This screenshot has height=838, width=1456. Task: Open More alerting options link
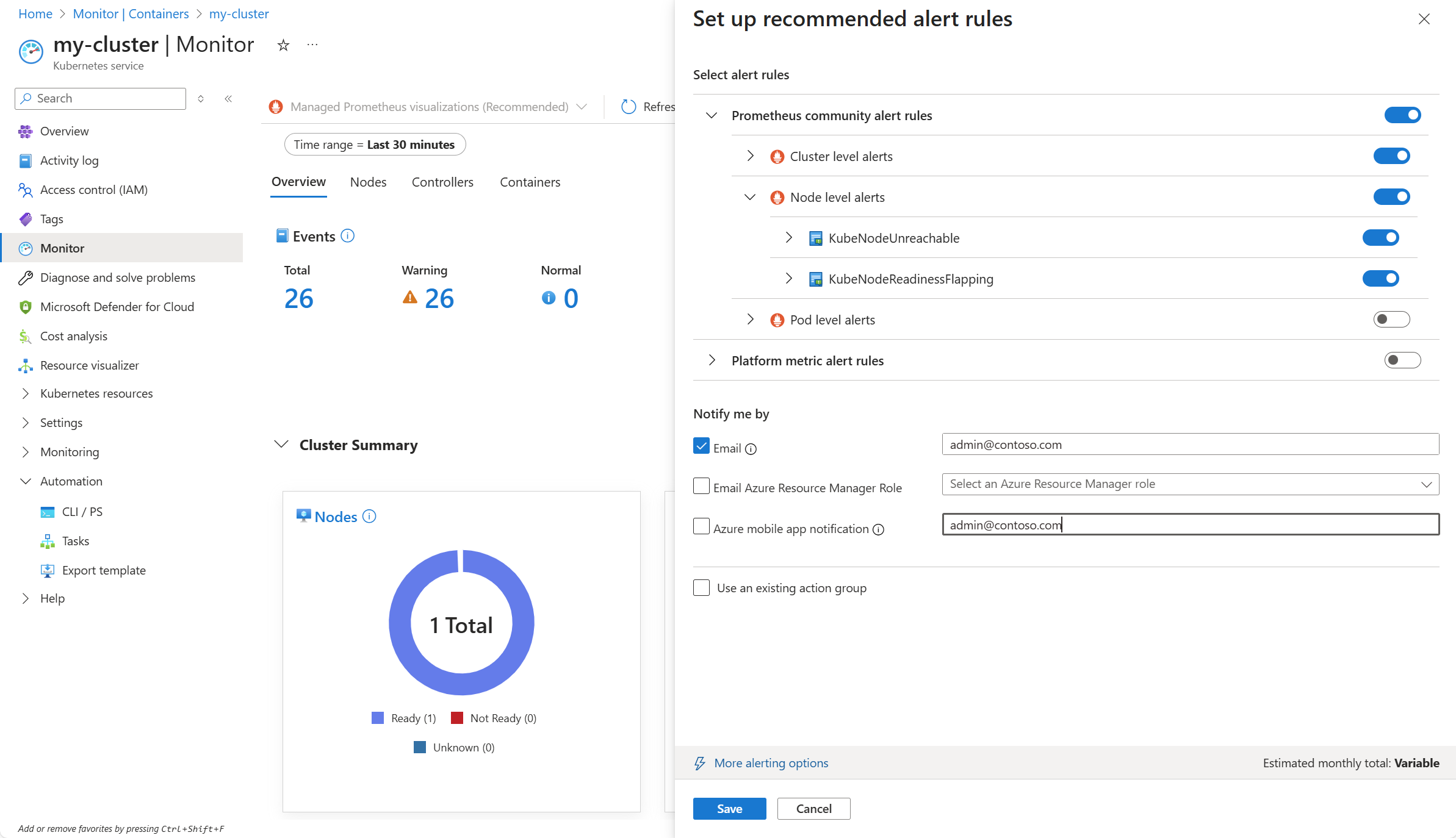click(x=771, y=763)
